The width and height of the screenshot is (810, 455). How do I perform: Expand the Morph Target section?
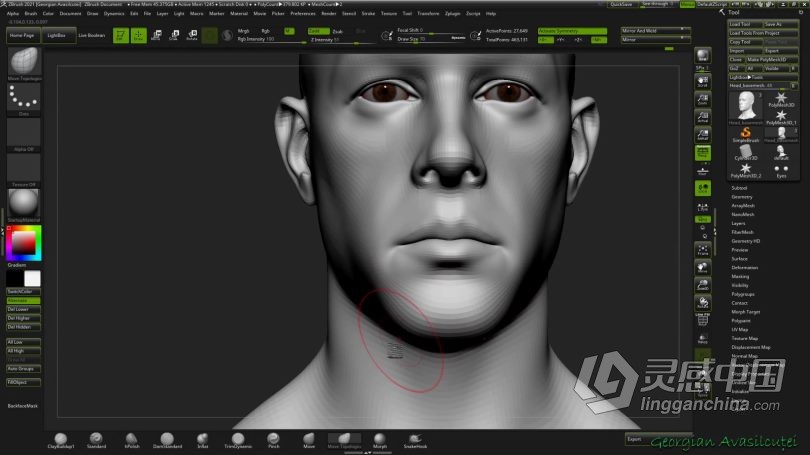[x=745, y=312]
